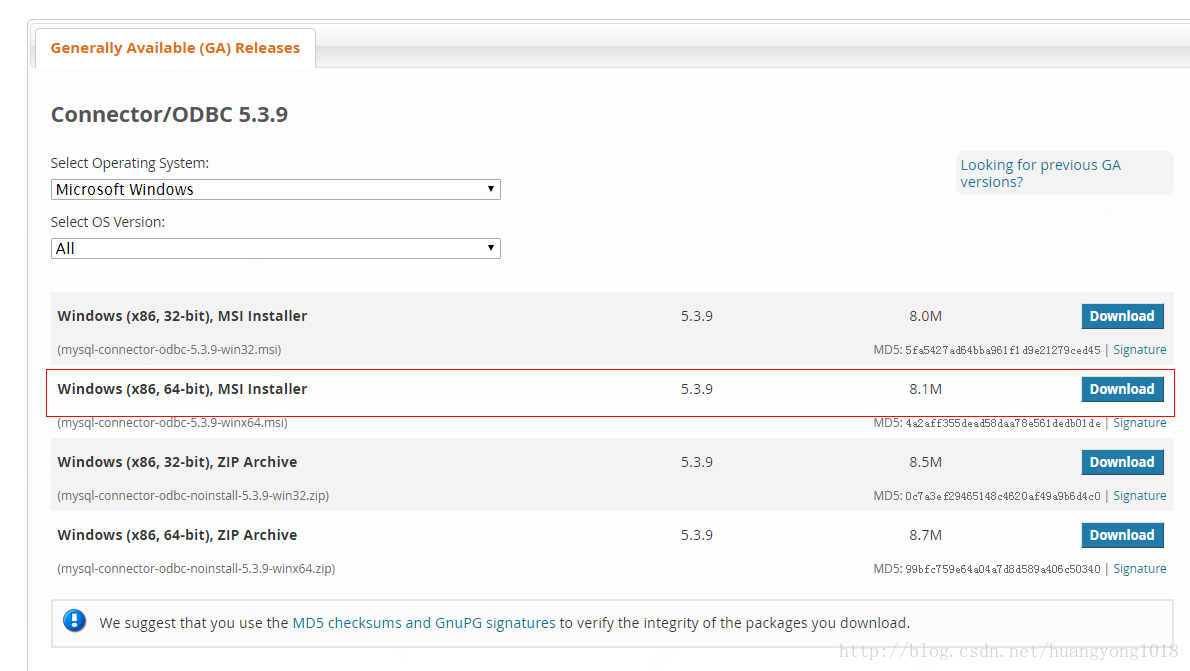Click version 5.3.9 in 64-bit ZIP row
This screenshot has height=671, width=1190.
pyautogui.click(x=697, y=534)
